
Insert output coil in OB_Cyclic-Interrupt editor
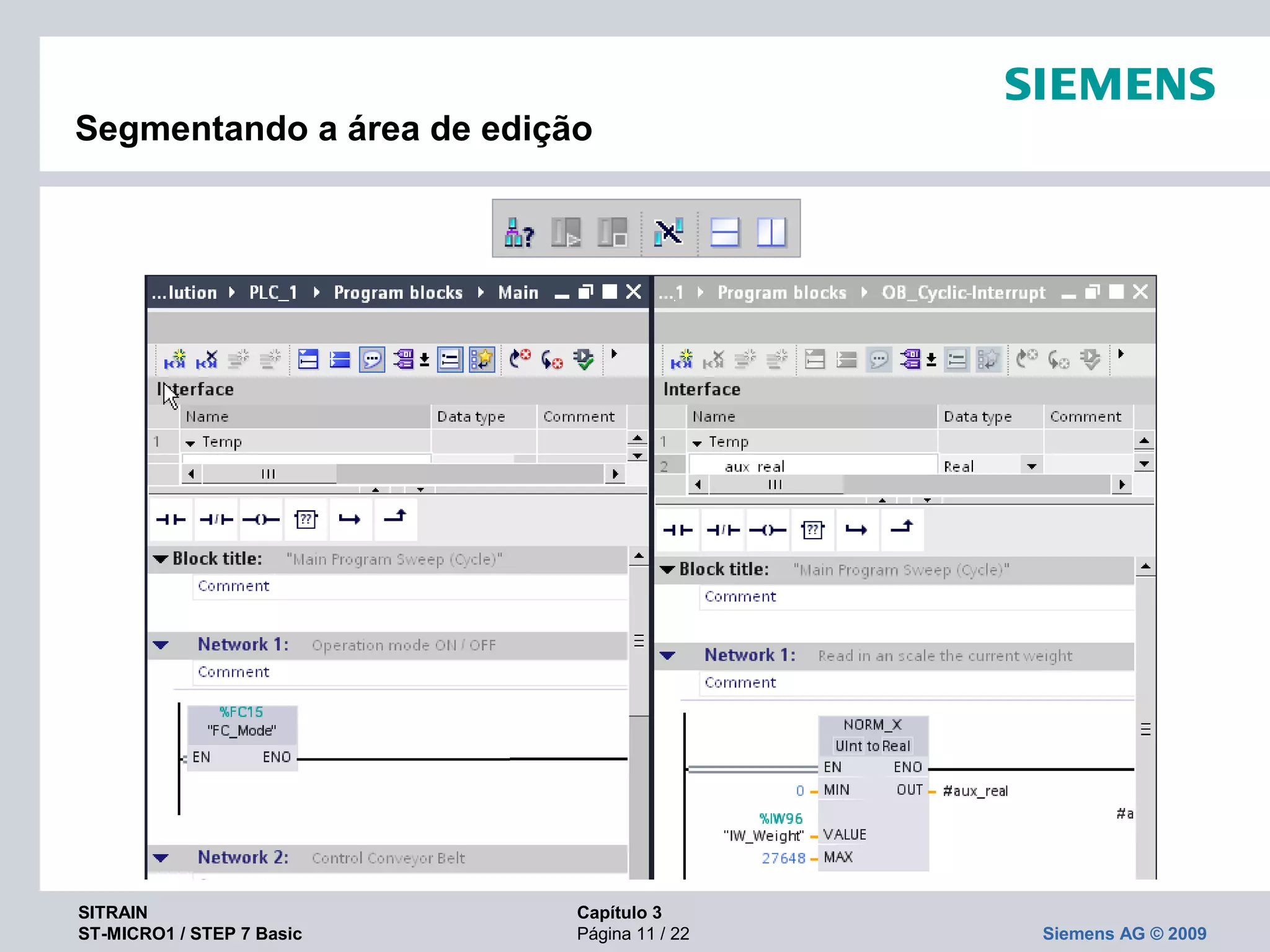click(768, 530)
